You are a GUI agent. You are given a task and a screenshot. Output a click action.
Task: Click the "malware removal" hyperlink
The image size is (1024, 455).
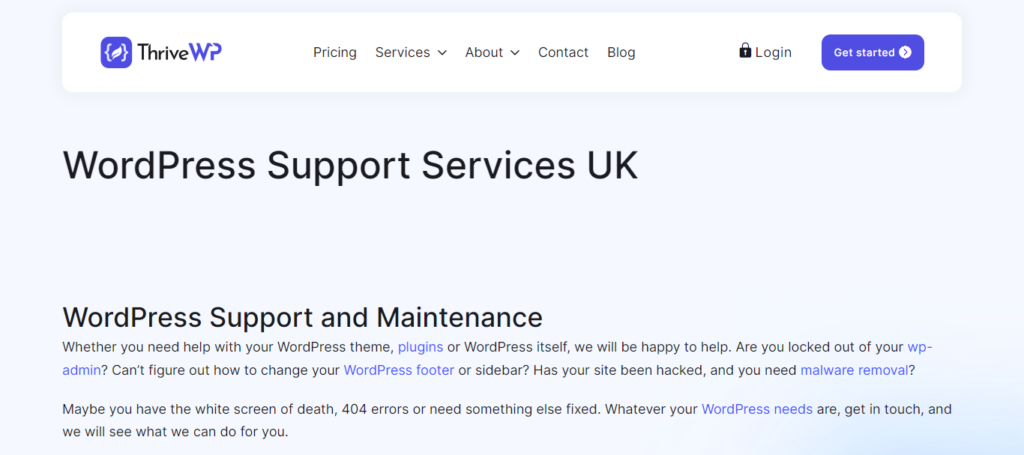click(x=853, y=370)
